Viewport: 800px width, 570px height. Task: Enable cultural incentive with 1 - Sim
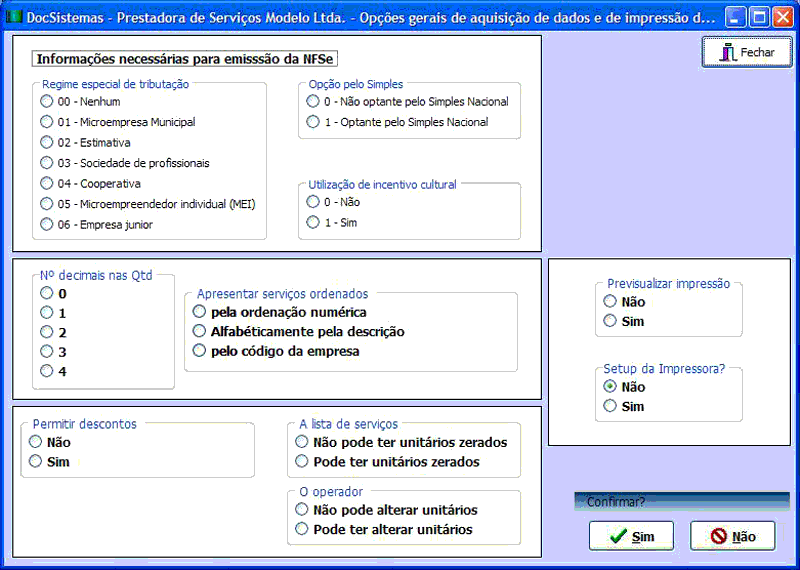314,222
